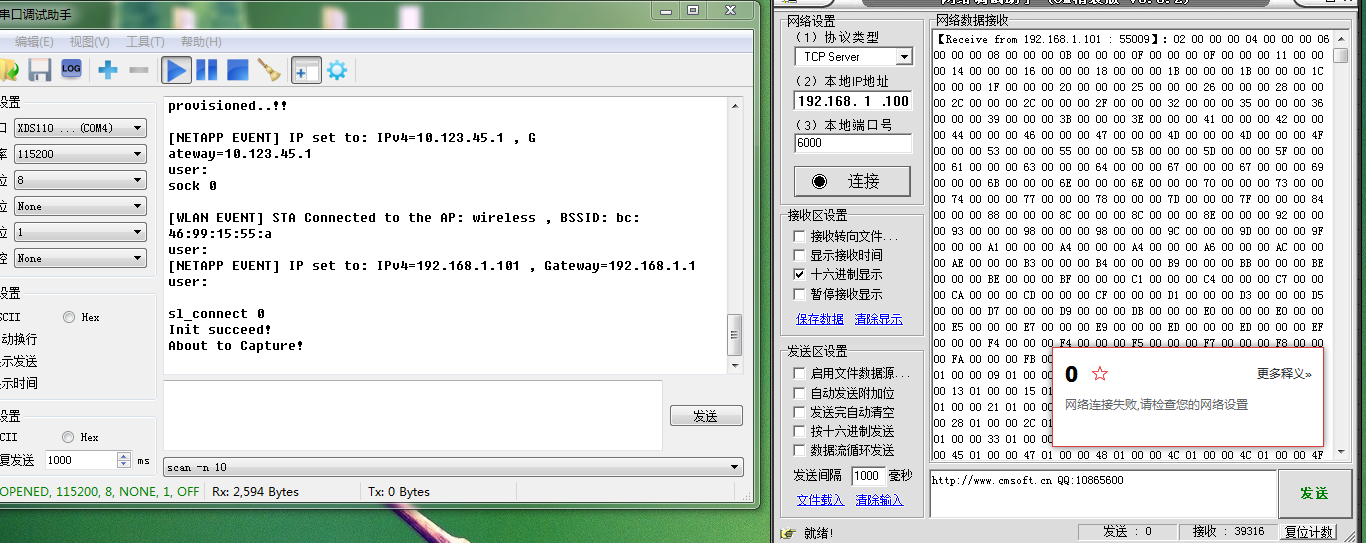
Task: Expand the flow control dropdown above the receive Hex radio
Action: [x=138, y=258]
